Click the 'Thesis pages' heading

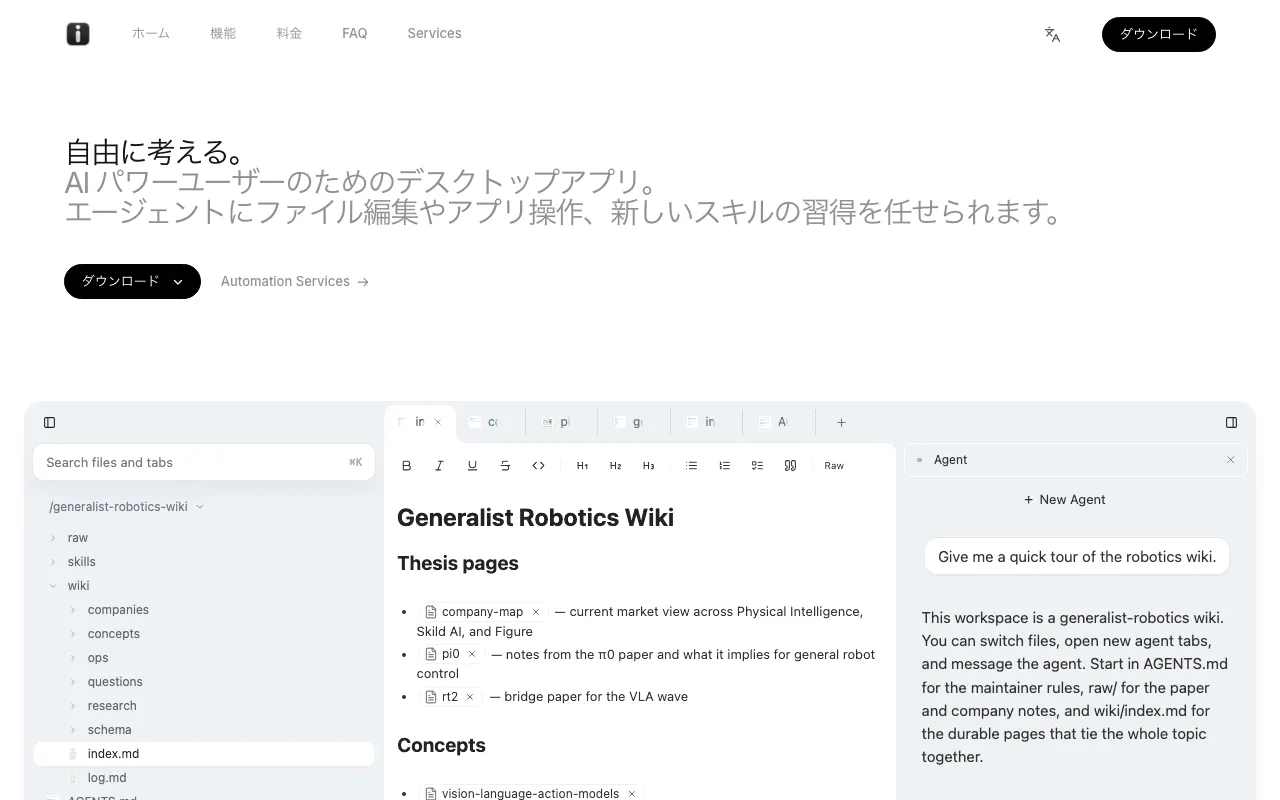(458, 564)
